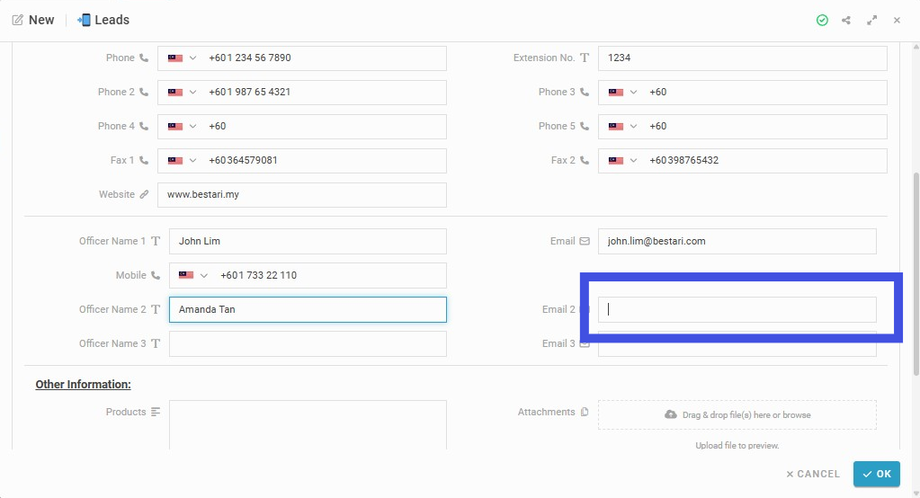Open the Phone country code dropdown
The height and width of the screenshot is (498, 920).
182,58
